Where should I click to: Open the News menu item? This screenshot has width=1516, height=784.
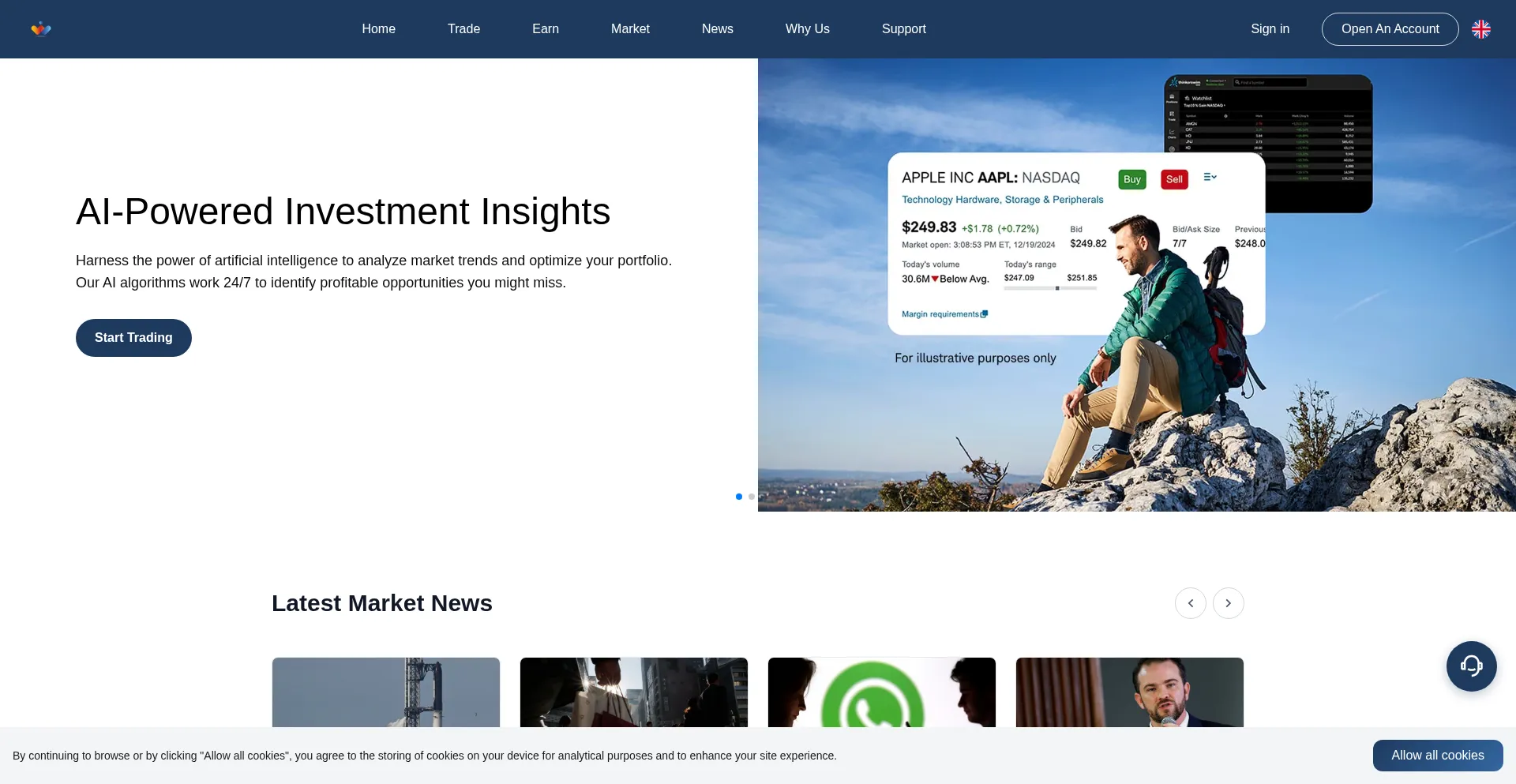point(718,29)
